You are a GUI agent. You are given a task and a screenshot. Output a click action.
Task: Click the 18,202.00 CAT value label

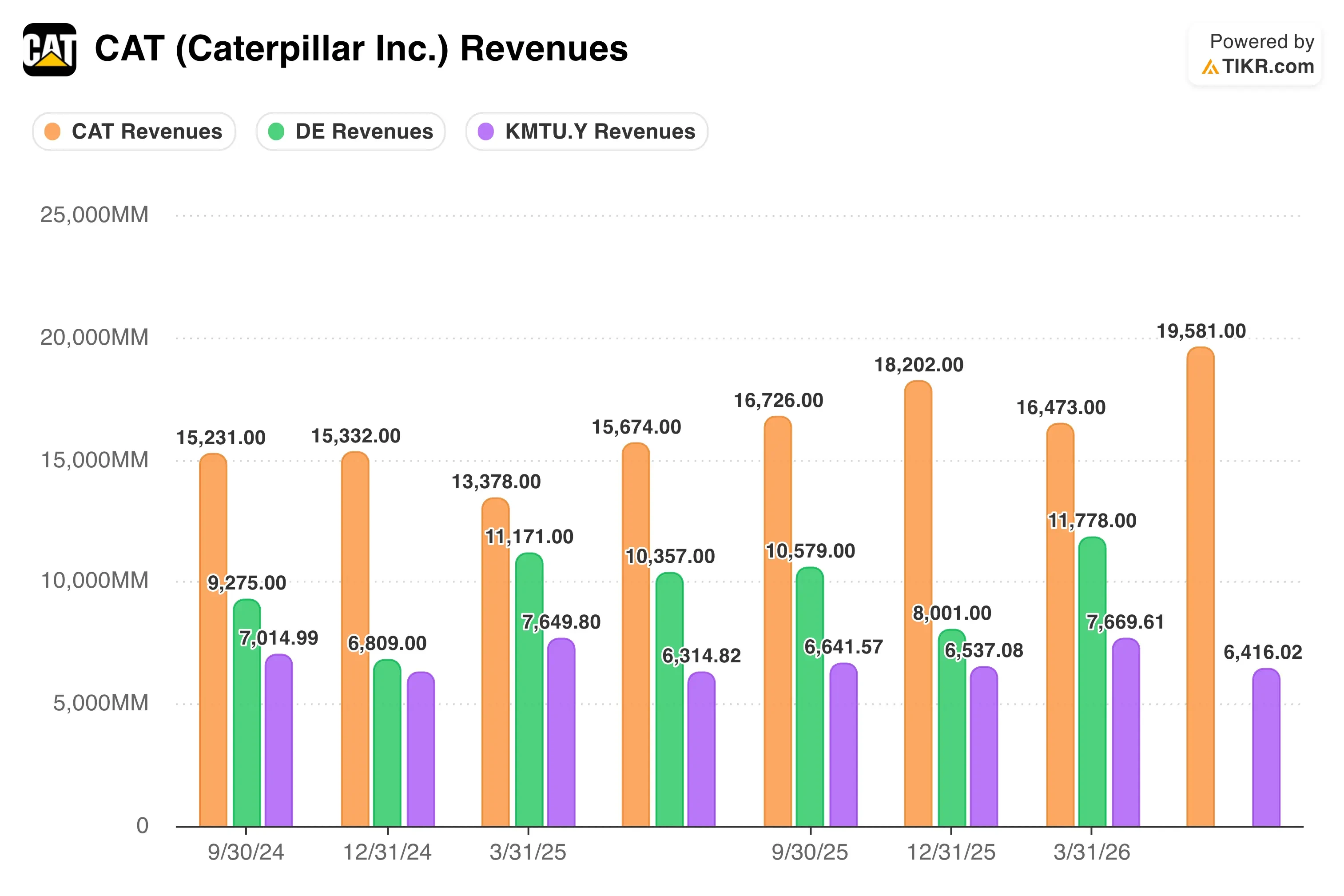919,365
